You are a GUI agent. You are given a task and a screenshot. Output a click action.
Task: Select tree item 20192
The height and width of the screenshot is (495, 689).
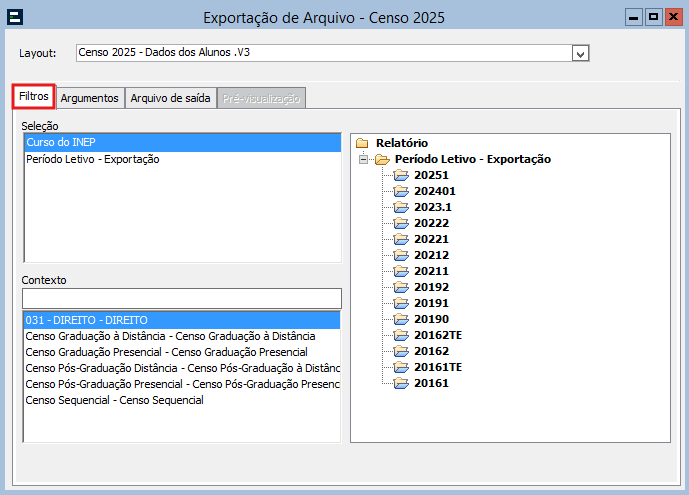point(432,287)
